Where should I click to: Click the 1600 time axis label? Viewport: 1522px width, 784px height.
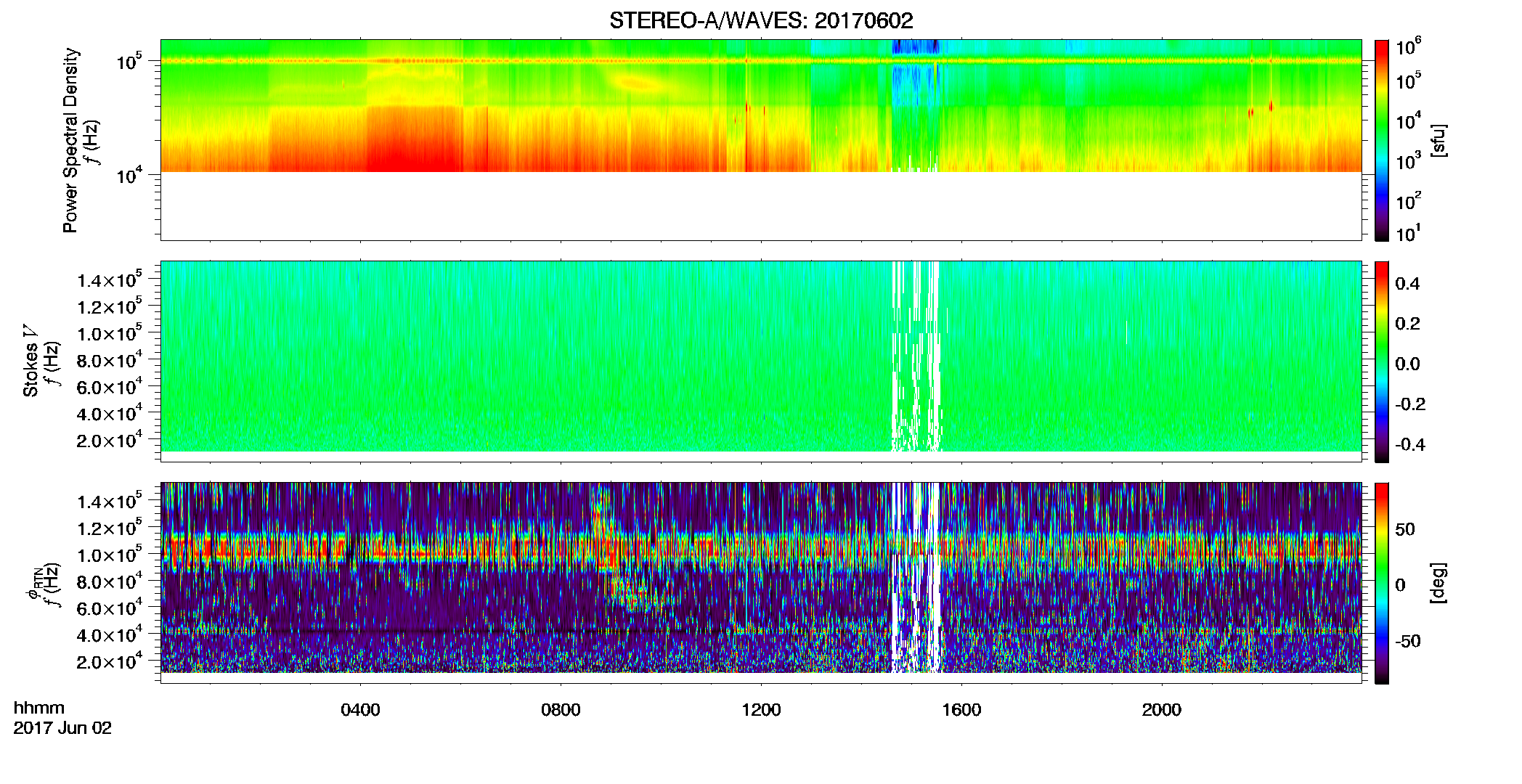point(961,710)
